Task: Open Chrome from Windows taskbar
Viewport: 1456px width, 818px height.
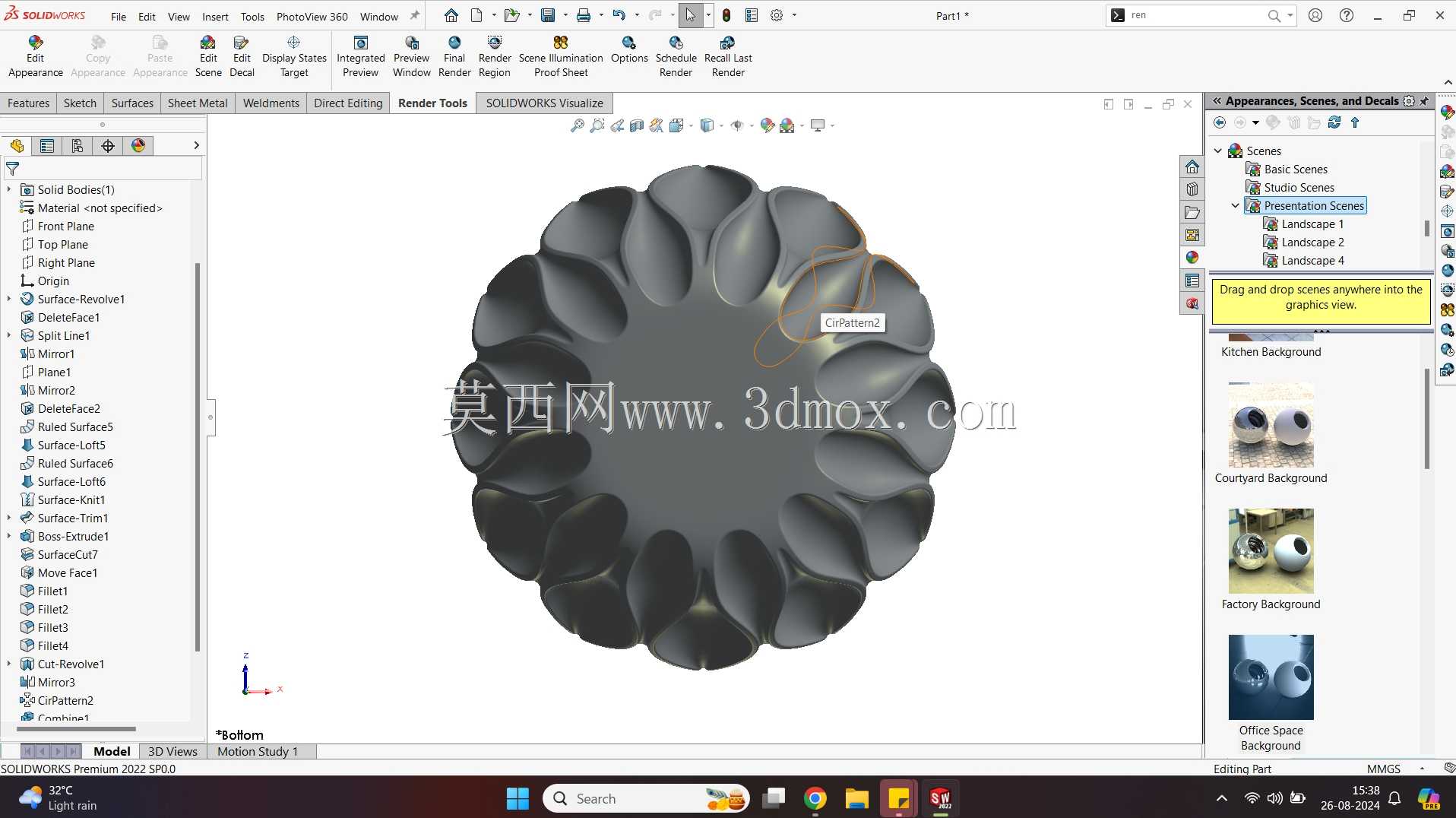Action: [x=815, y=798]
